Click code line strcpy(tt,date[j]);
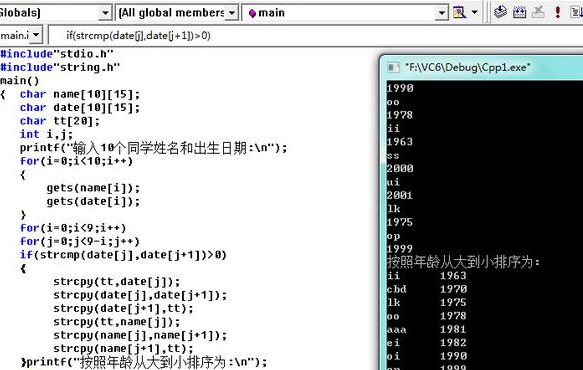 pos(117,281)
